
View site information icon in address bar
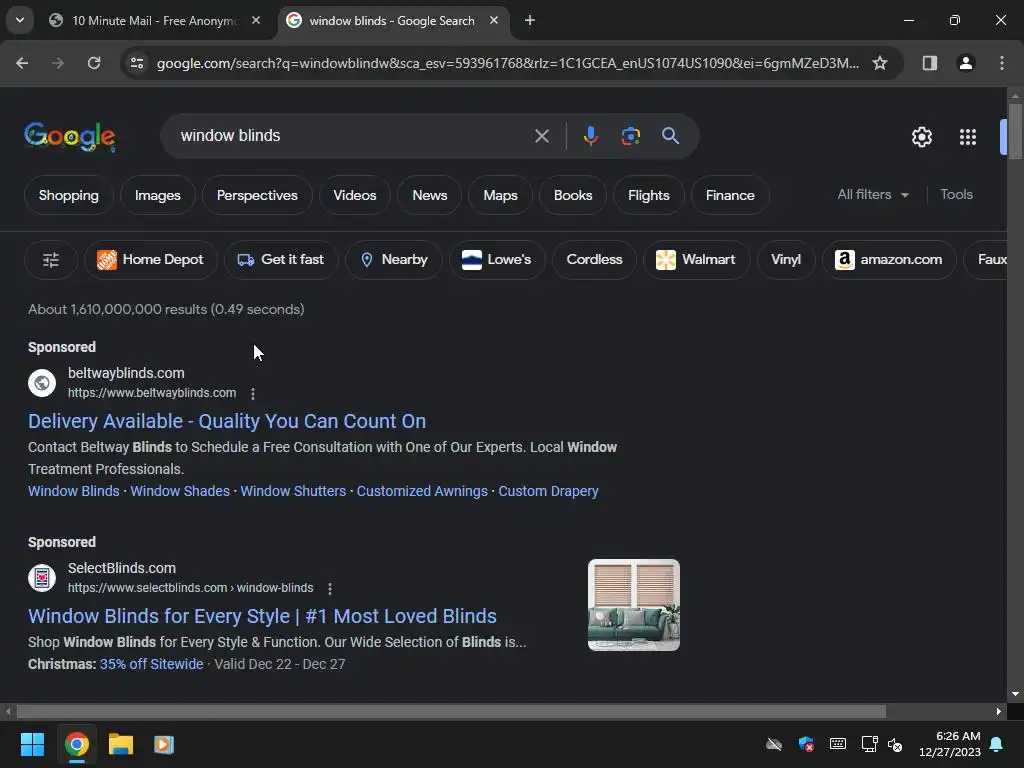tap(137, 63)
